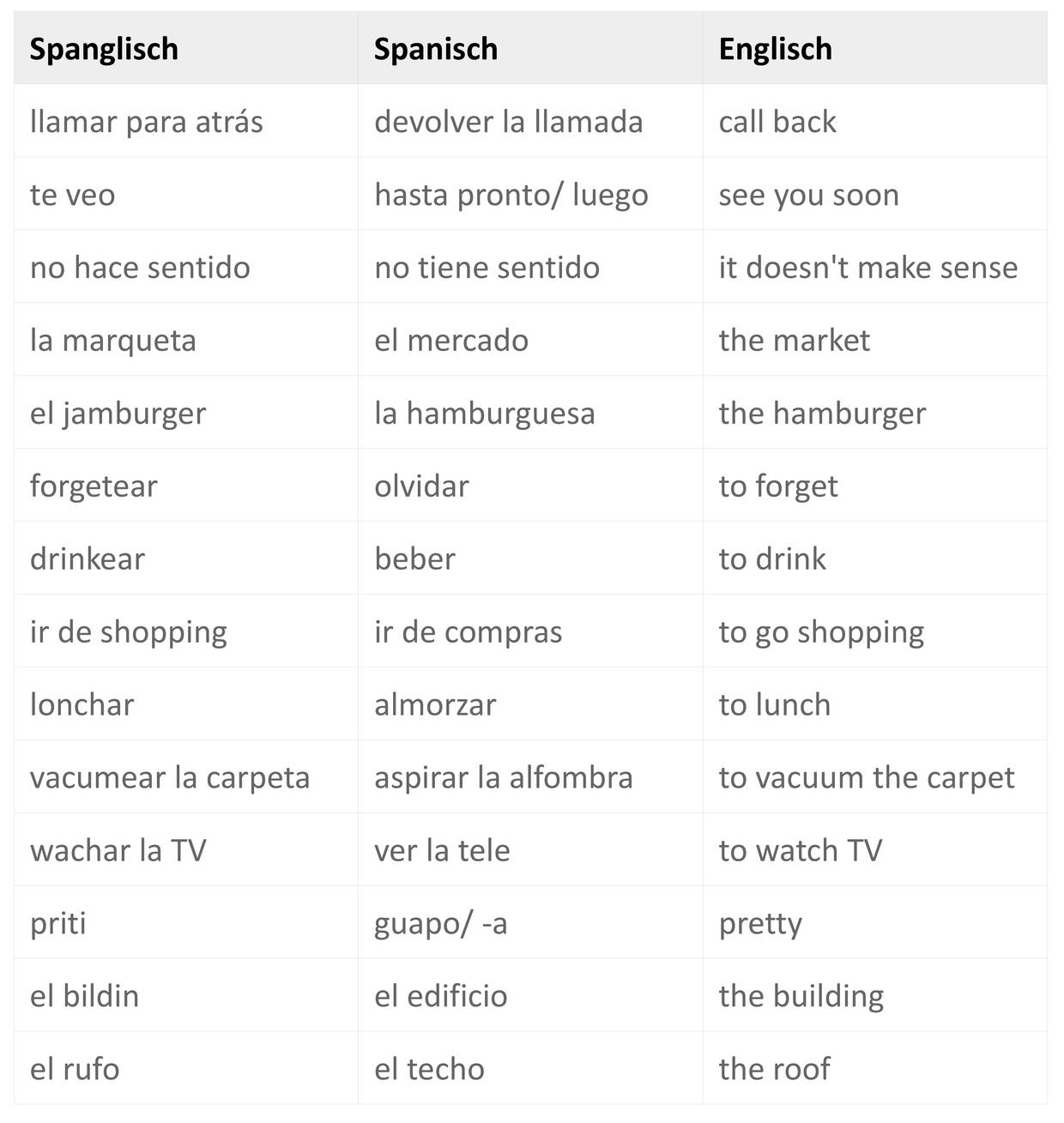Select the 'the roof' cell

775,1070
